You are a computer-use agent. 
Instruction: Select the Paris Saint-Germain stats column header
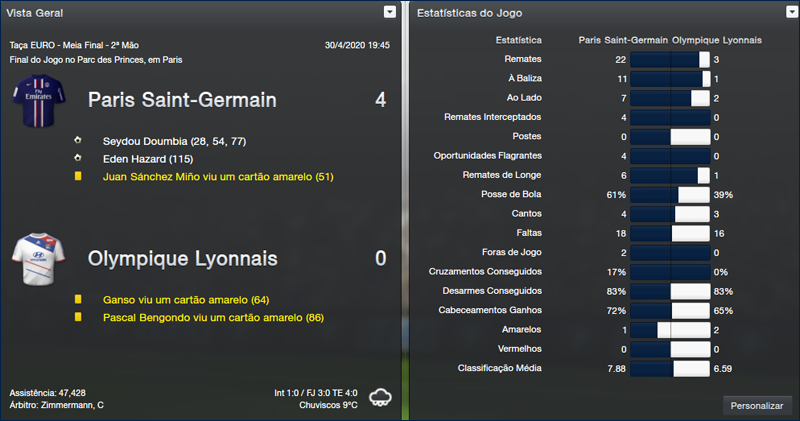tap(623, 40)
